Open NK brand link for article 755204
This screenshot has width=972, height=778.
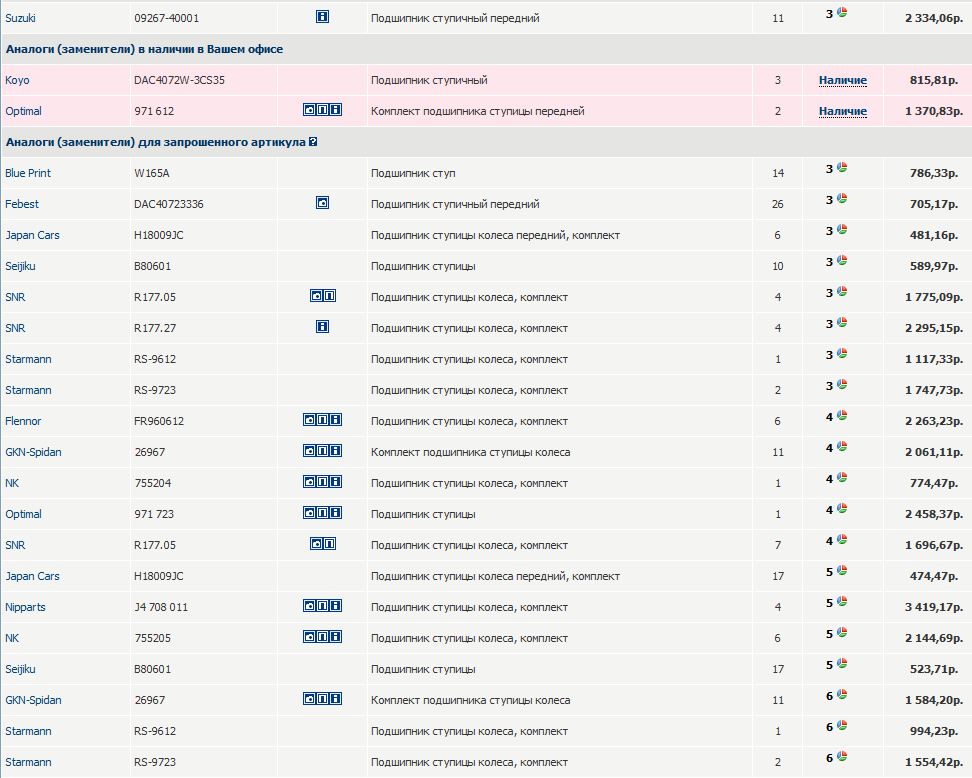click(x=12, y=483)
